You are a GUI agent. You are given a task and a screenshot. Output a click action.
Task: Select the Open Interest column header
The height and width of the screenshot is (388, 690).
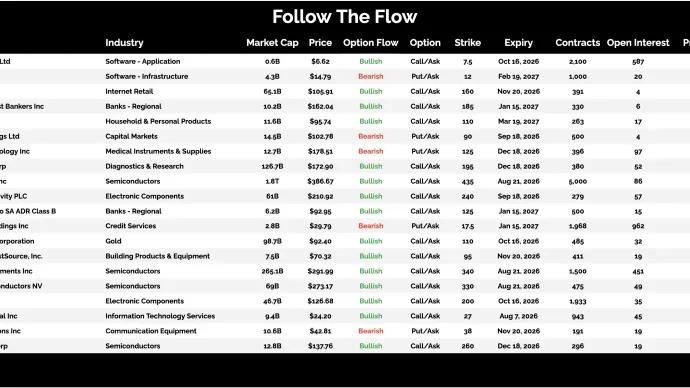tap(638, 43)
